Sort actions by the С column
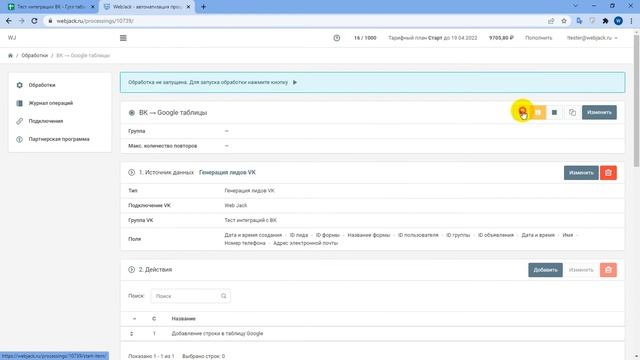 [x=154, y=319]
